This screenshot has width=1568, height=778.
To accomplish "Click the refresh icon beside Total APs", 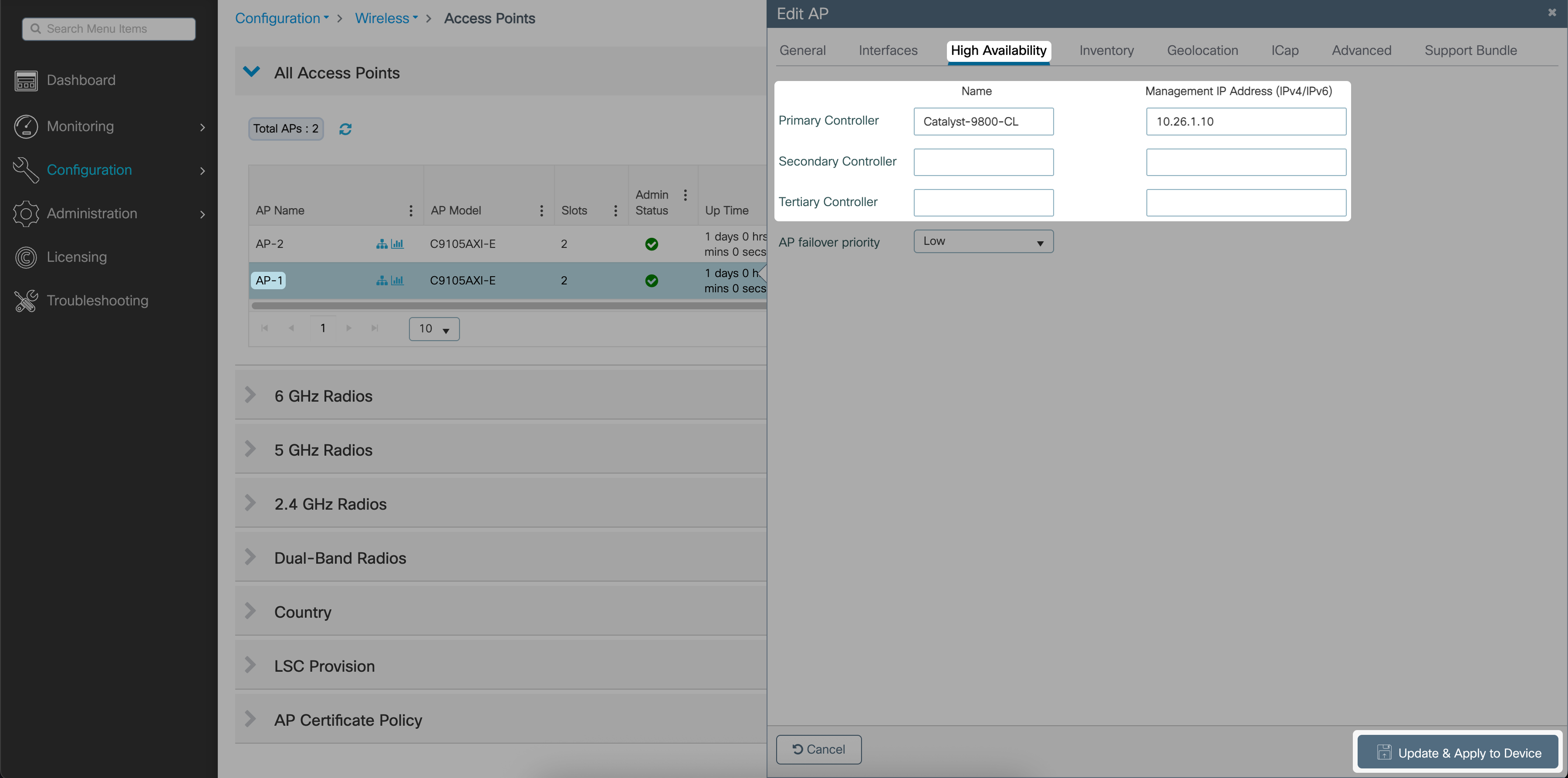I will click(345, 129).
